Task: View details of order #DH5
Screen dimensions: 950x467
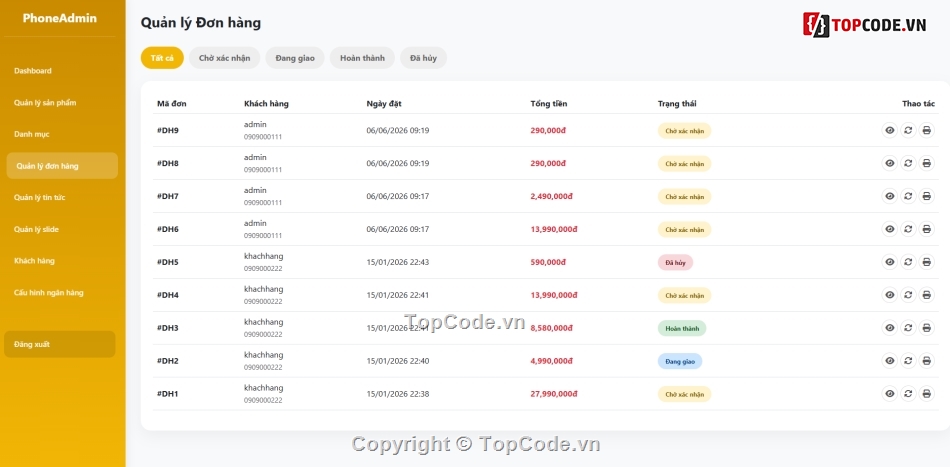Action: pos(889,262)
